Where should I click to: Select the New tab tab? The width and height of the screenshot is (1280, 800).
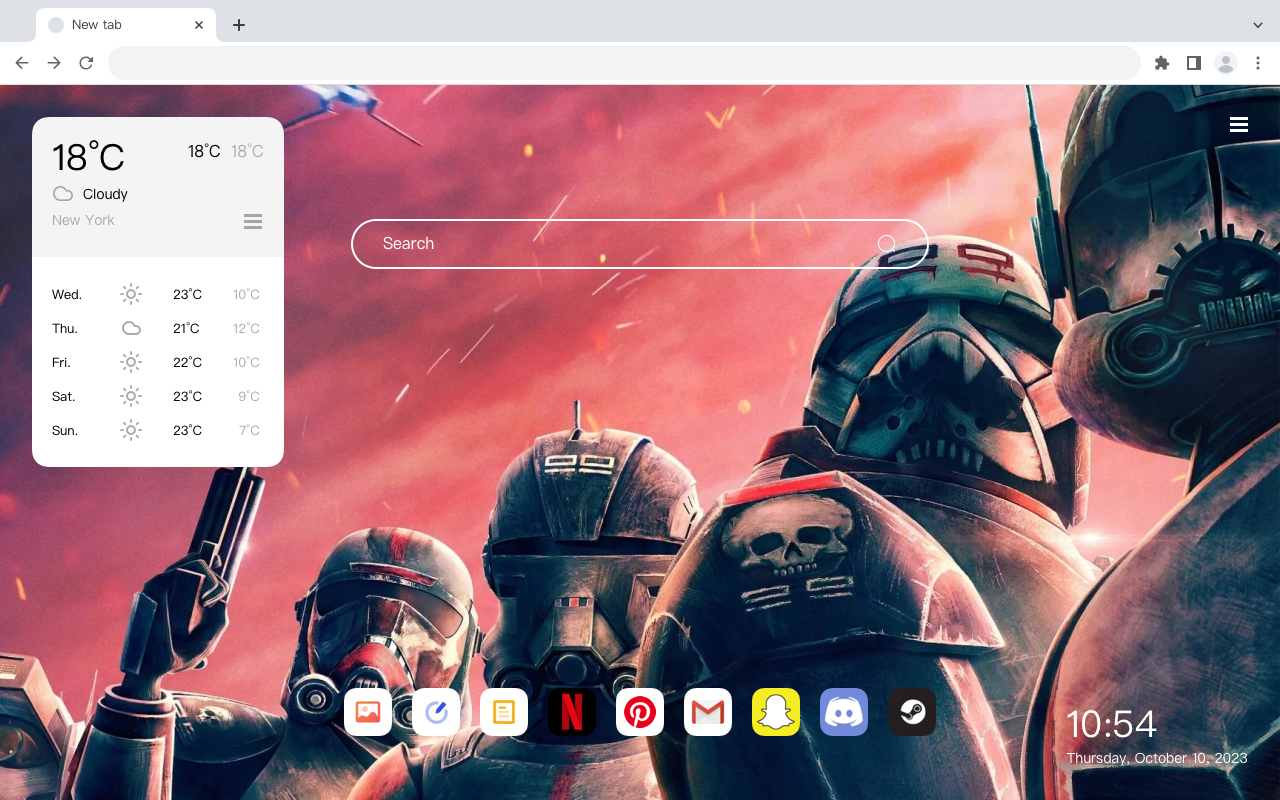(x=125, y=25)
